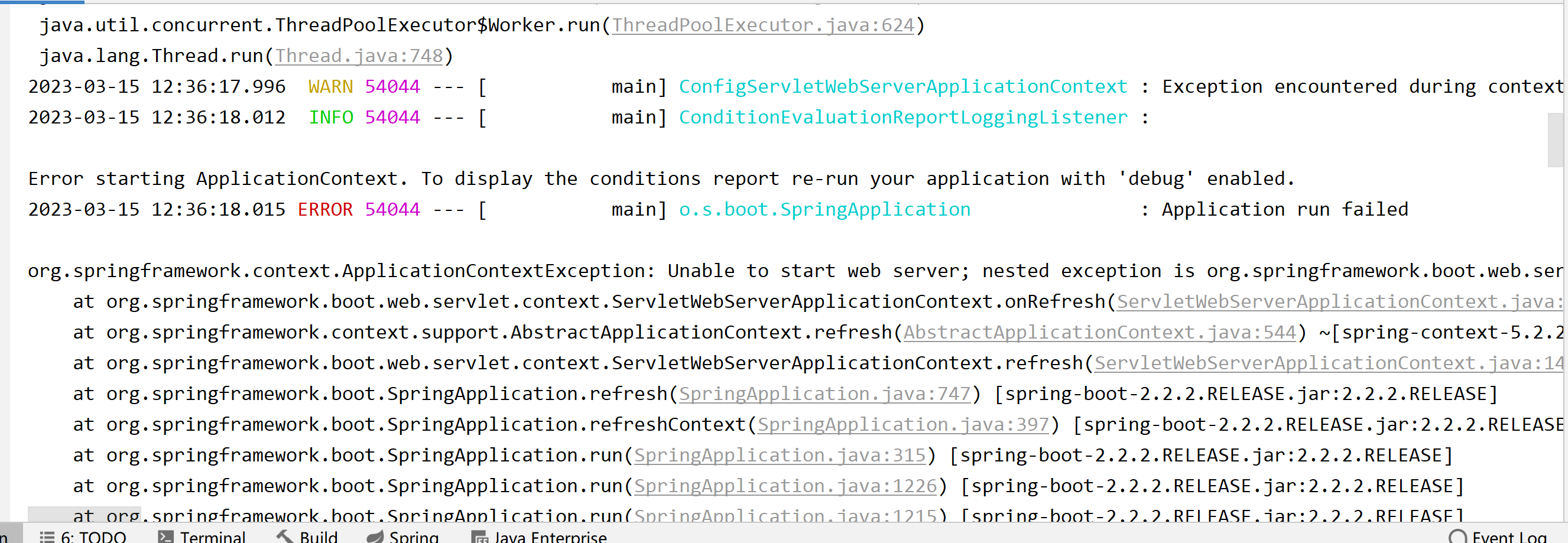This screenshot has height=543, width=1568.
Task: Open the Terminal tool window icon
Action: click(165, 537)
